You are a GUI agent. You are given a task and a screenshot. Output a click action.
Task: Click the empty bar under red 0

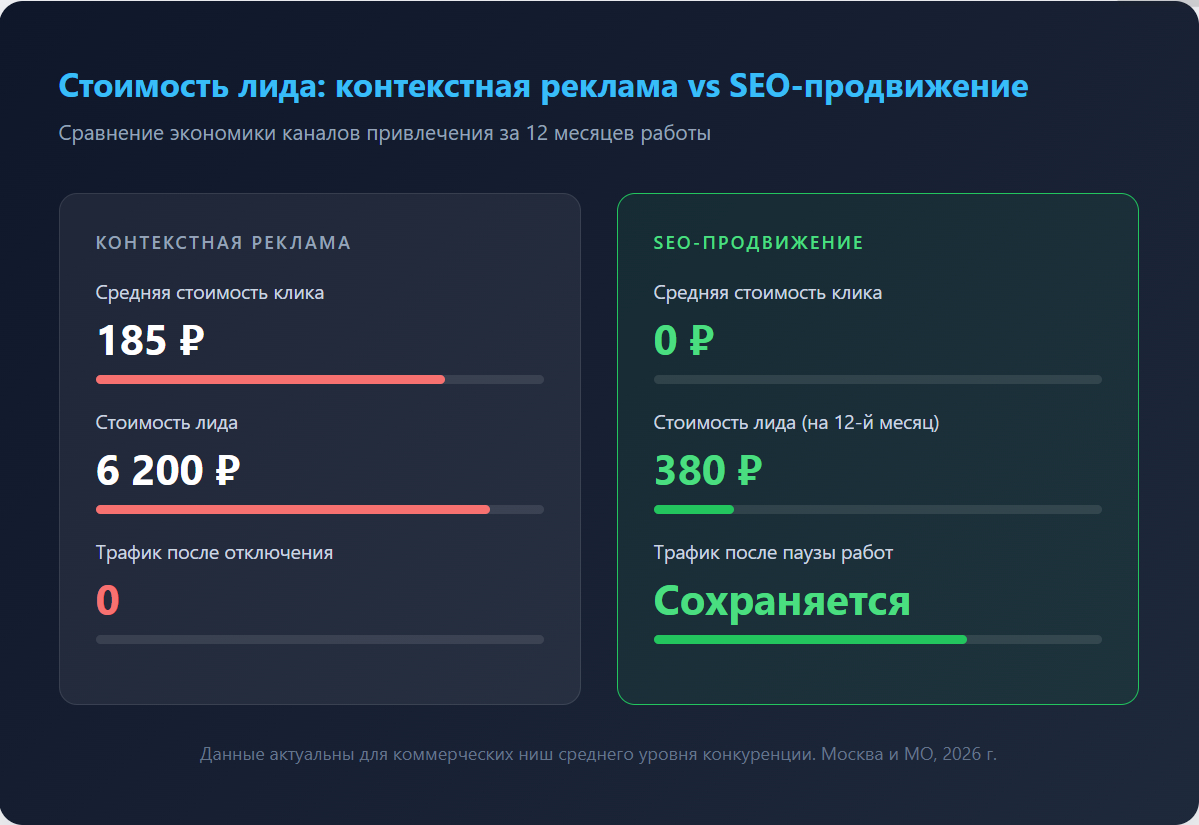tap(320, 640)
